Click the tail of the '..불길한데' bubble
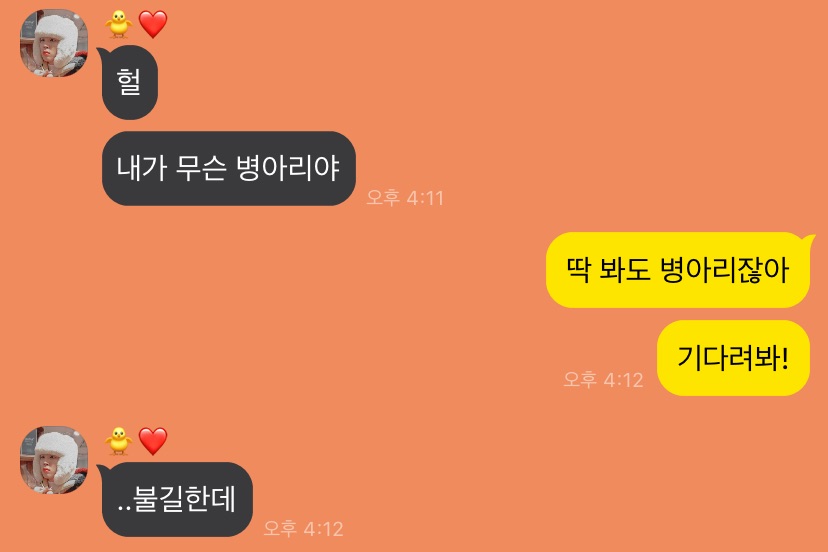The height and width of the screenshot is (552, 828). pos(101,469)
